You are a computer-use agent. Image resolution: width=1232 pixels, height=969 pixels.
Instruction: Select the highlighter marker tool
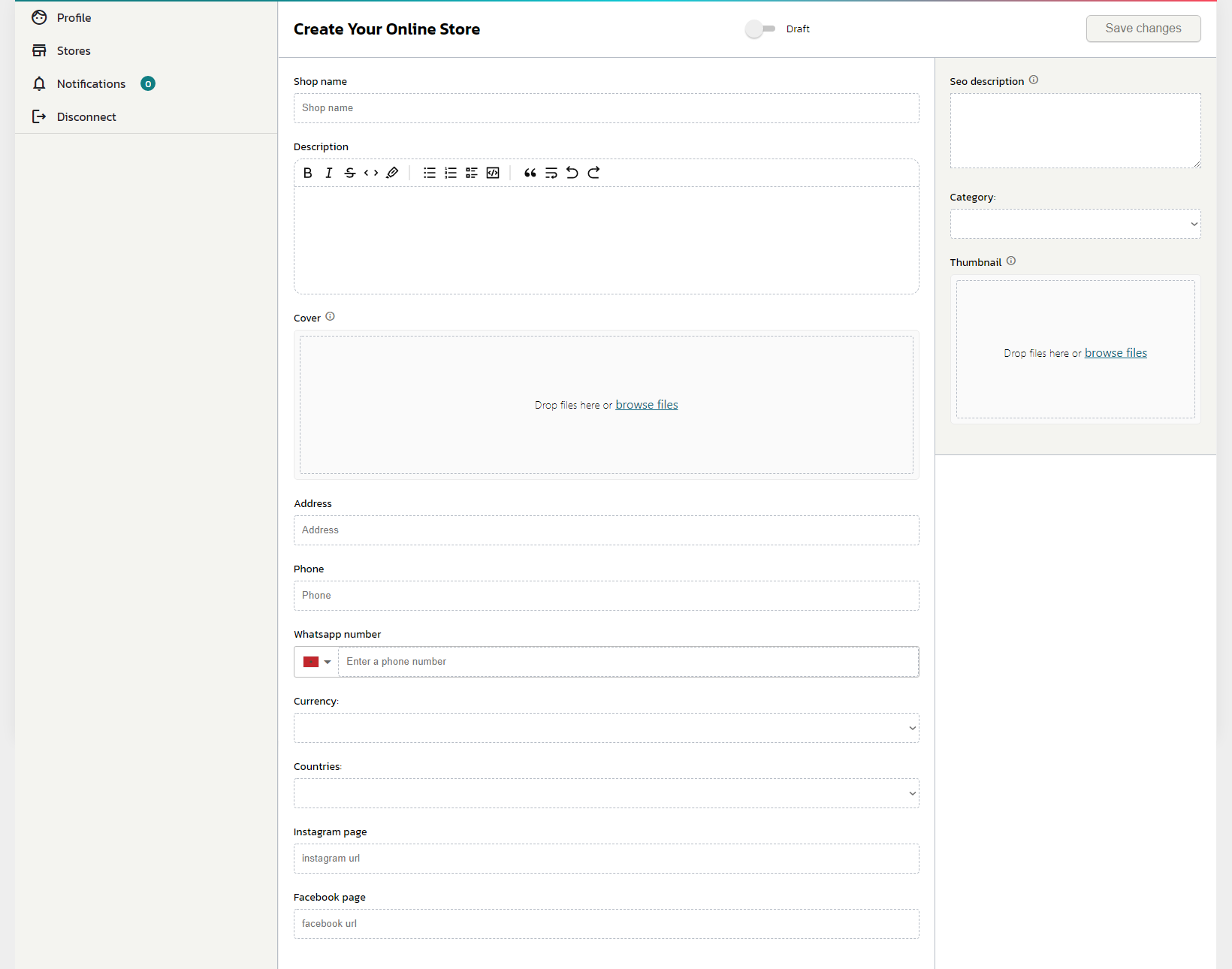pyautogui.click(x=392, y=173)
